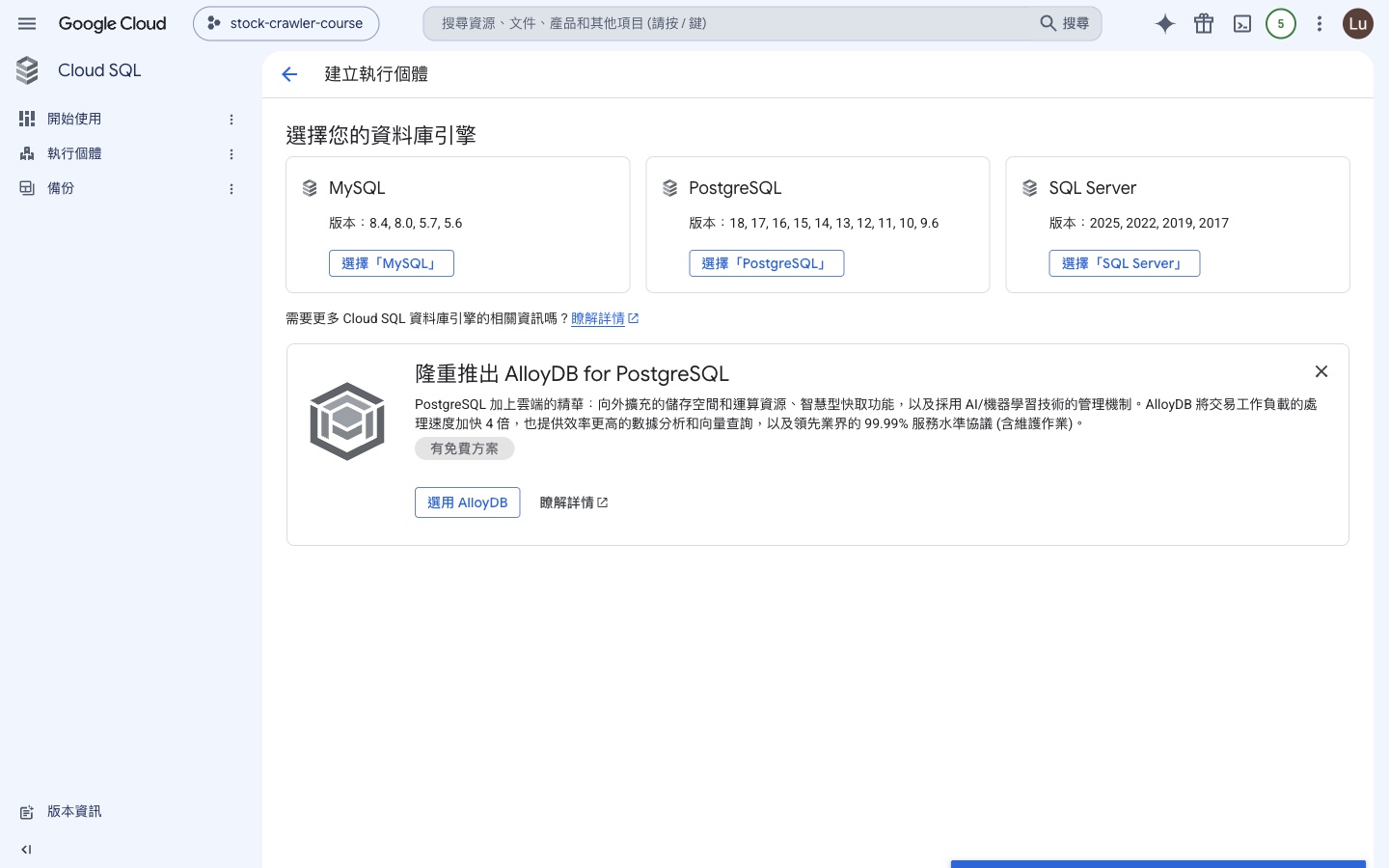Click 選用 AlloyDB button

point(468,502)
